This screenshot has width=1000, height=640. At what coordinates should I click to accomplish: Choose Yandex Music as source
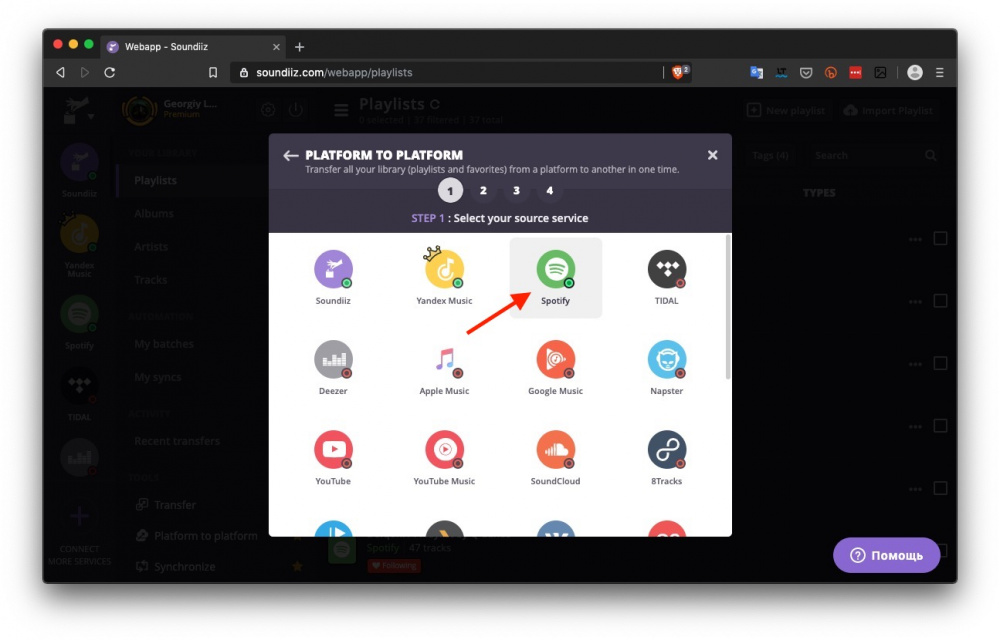[444, 277]
